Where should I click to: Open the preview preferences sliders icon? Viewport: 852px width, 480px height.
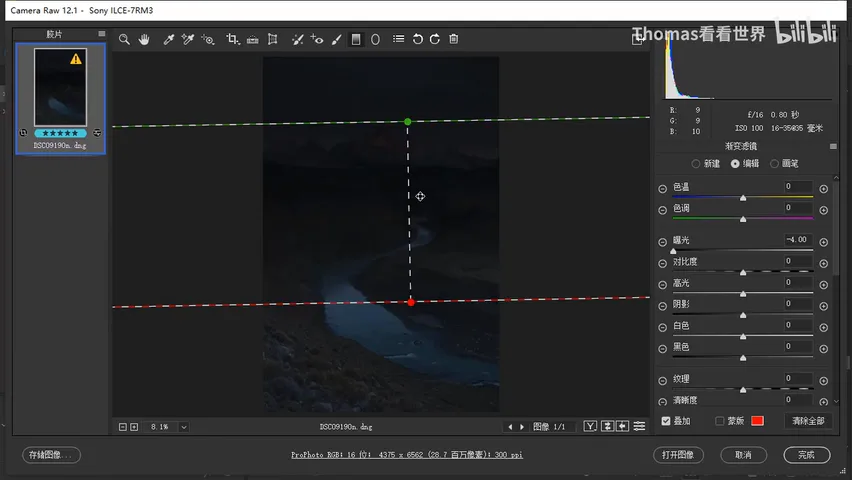tap(640, 426)
